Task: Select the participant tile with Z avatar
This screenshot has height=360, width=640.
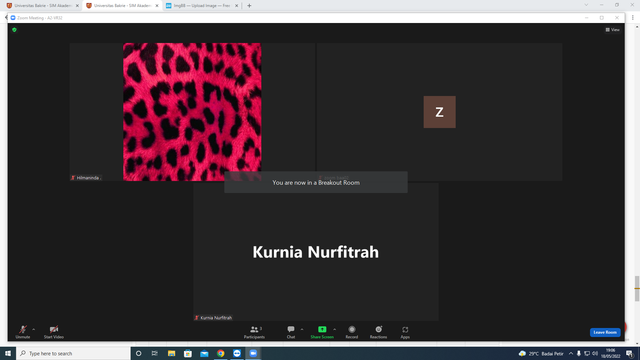Action: (439, 112)
